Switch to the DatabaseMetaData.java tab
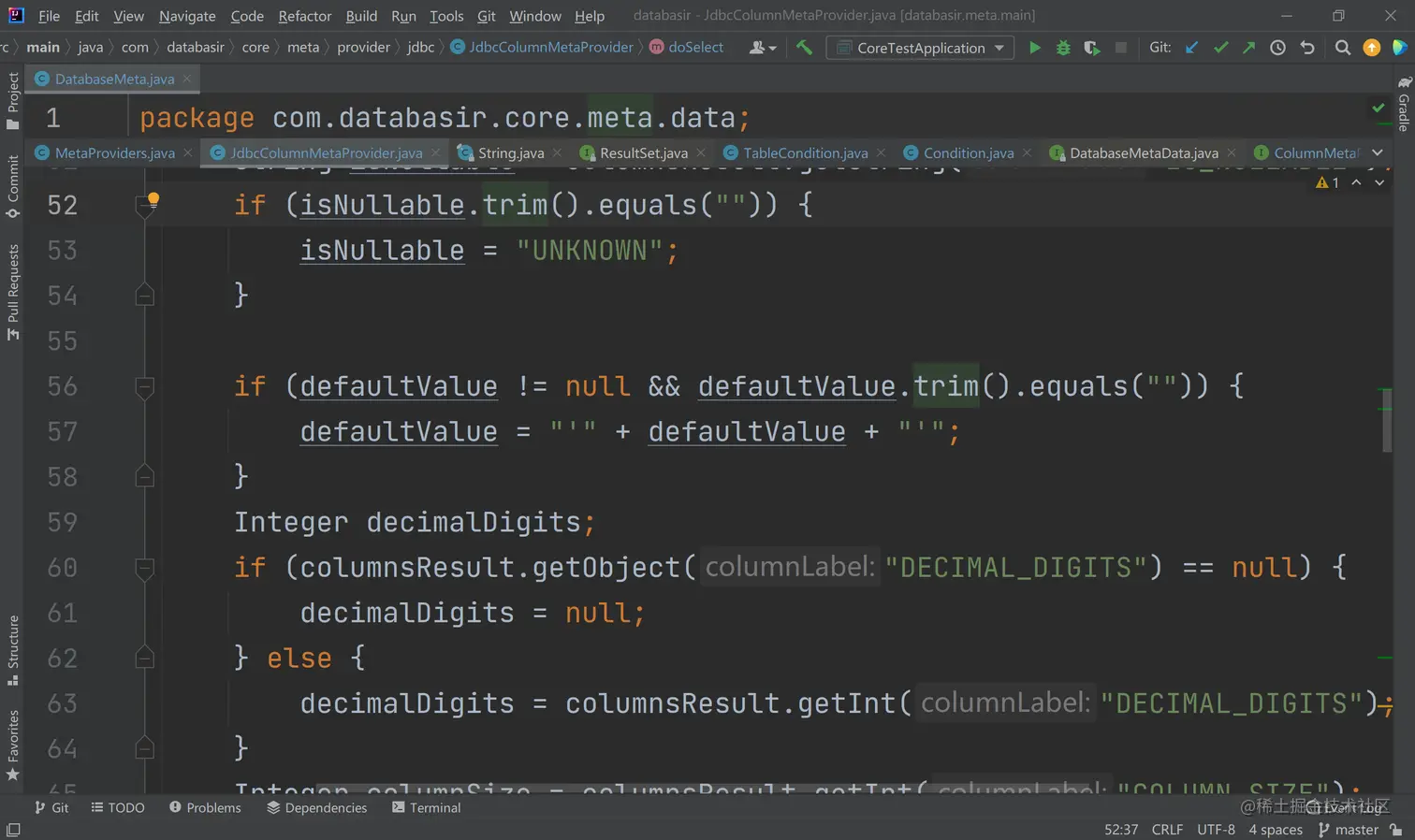Viewport: 1415px width, 840px height. click(x=1144, y=152)
